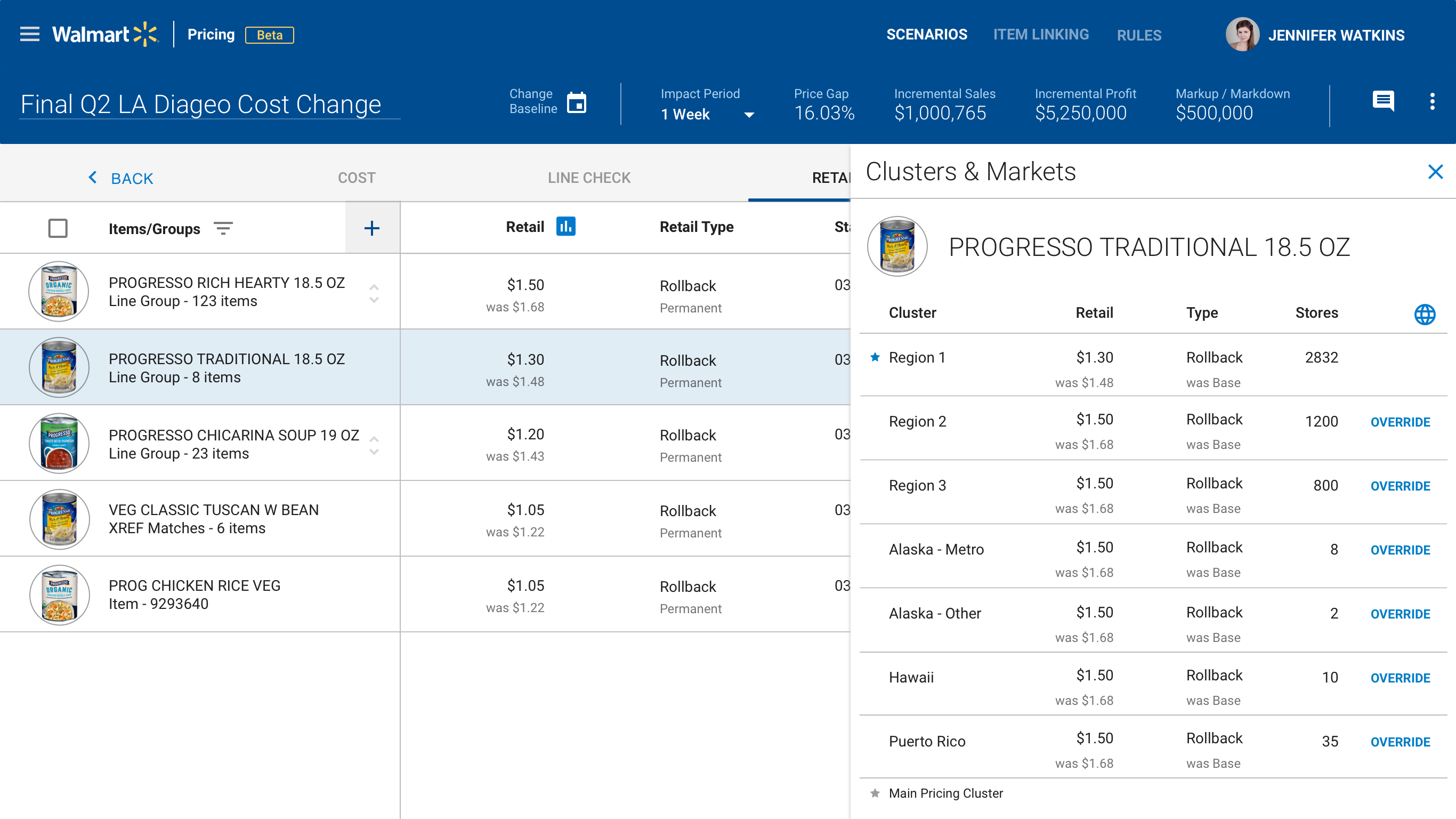Click the Walmart logo
Viewport: 1456px width, 819px height.
tap(106, 35)
